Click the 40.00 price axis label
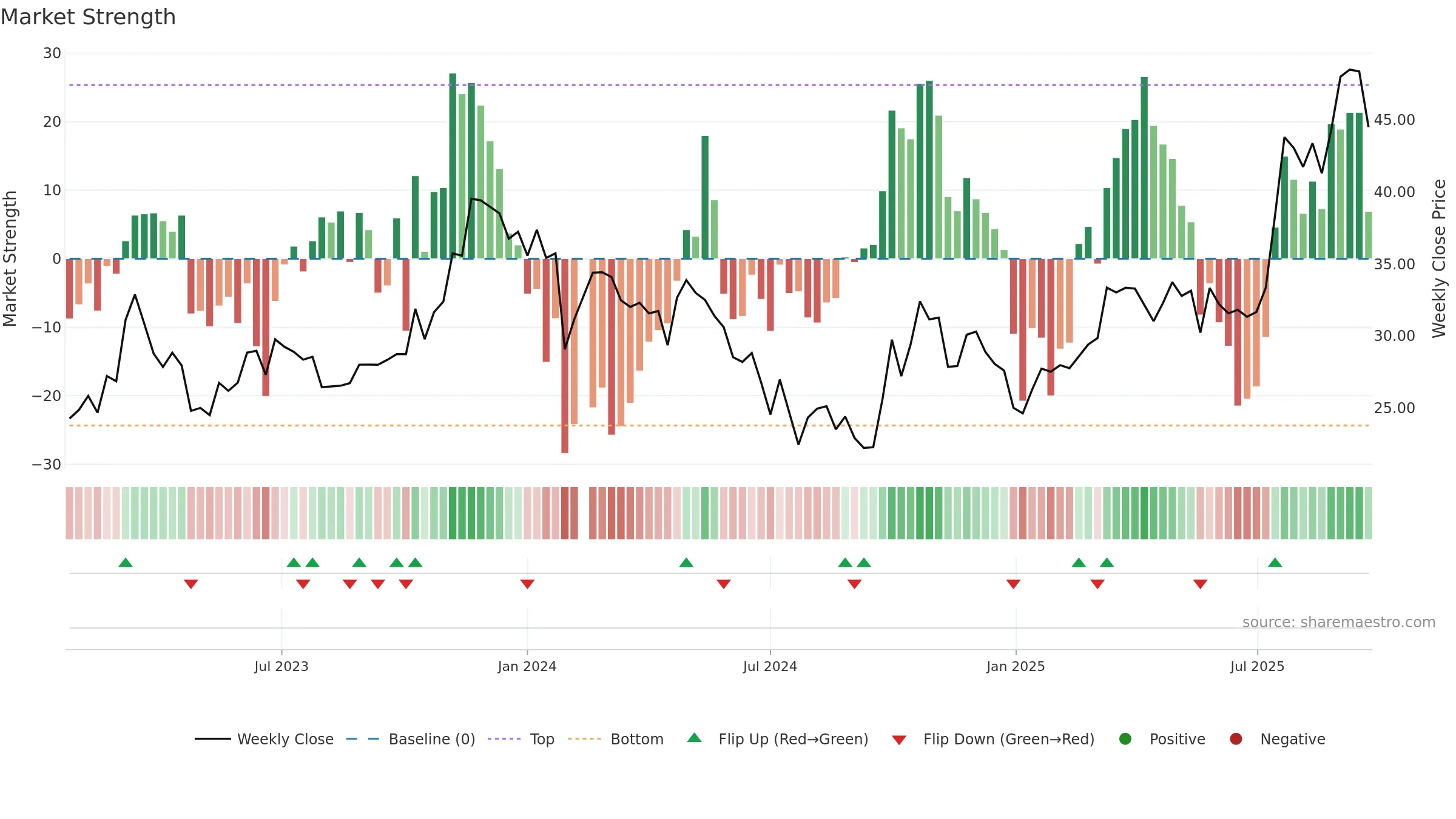 [1395, 192]
